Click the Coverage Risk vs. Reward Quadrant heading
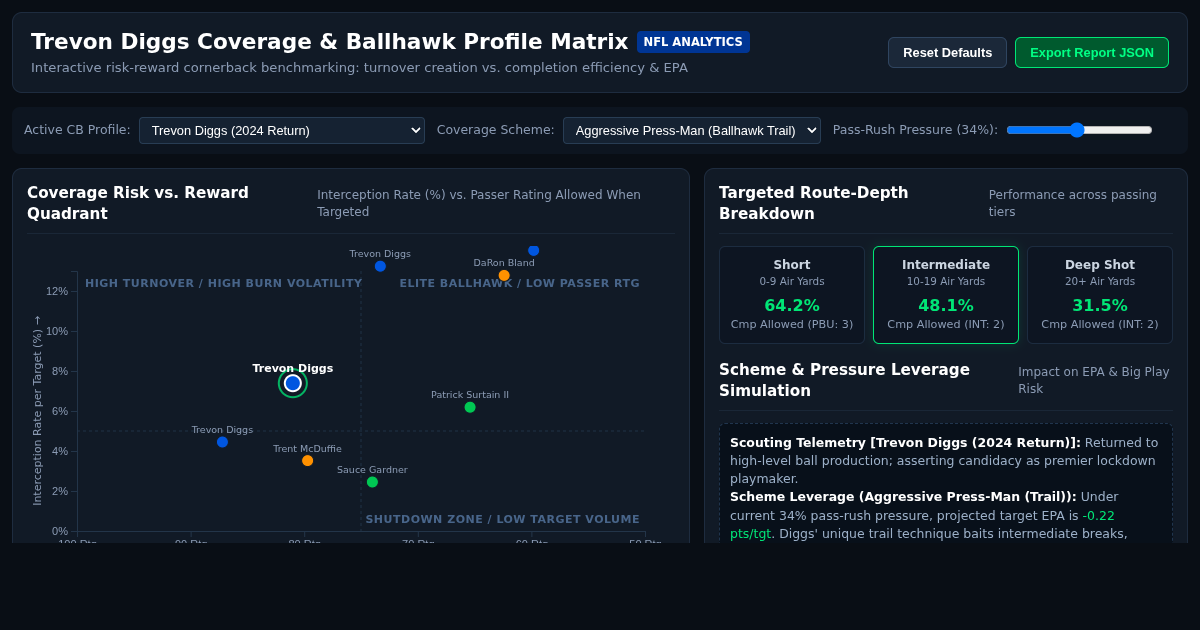Screen dimensions: 1200x630 138,203
